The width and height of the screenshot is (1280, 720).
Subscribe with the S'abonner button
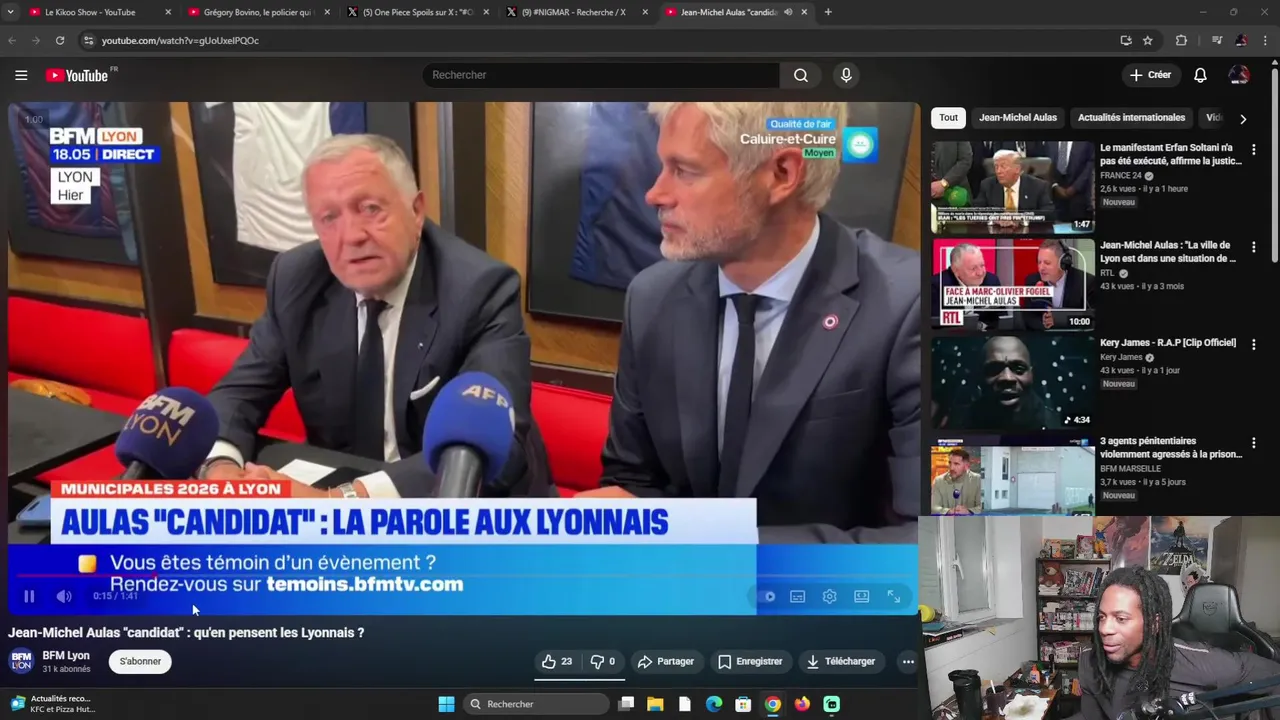(140, 661)
